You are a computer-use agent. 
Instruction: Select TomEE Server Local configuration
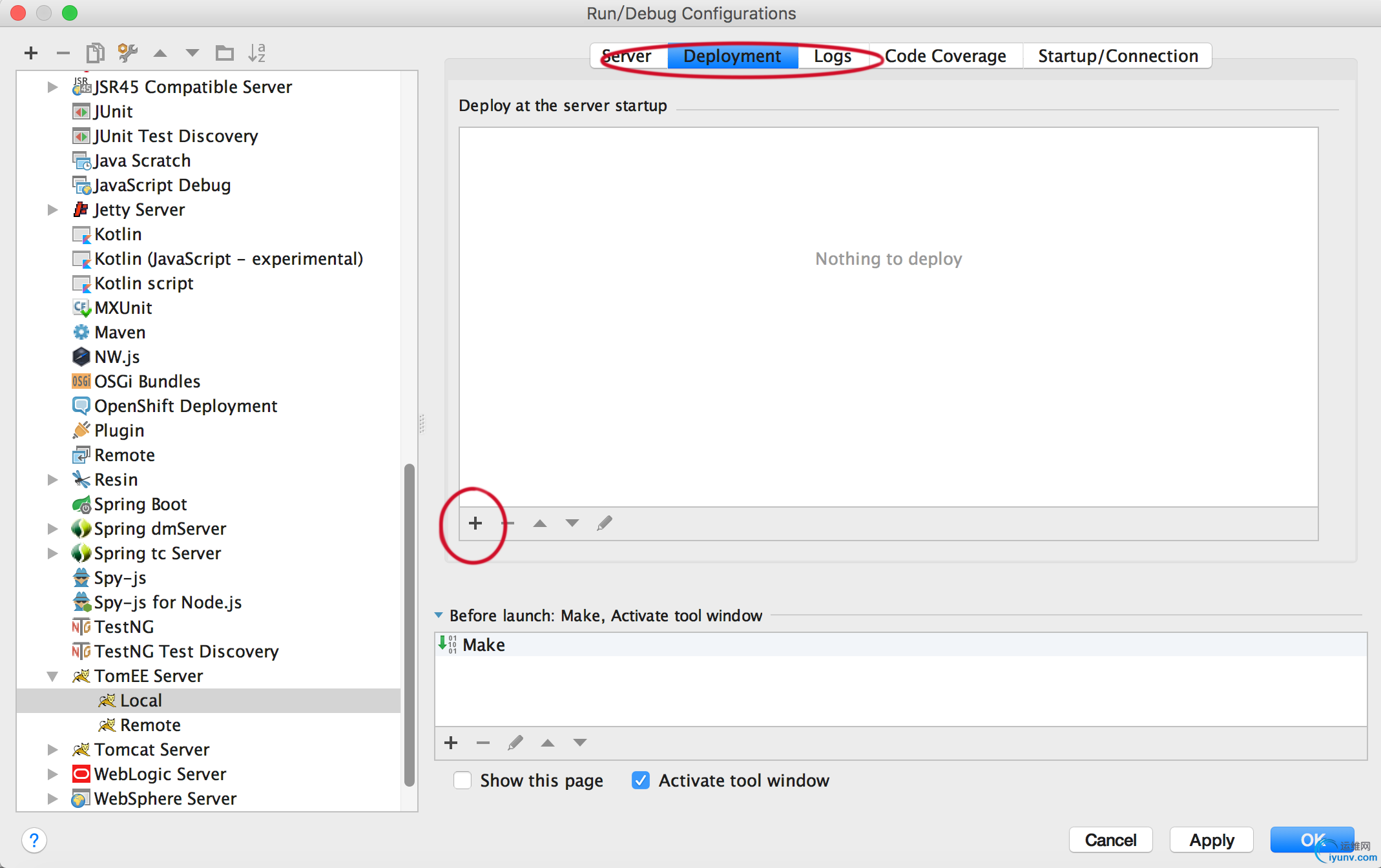tap(208, 700)
